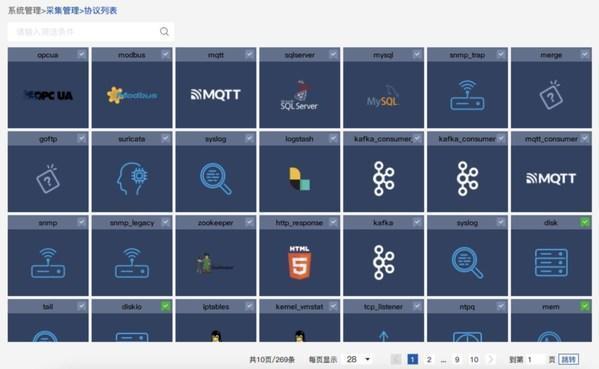
Task: Click the mqtt_consumer card title
Action: click(551, 139)
